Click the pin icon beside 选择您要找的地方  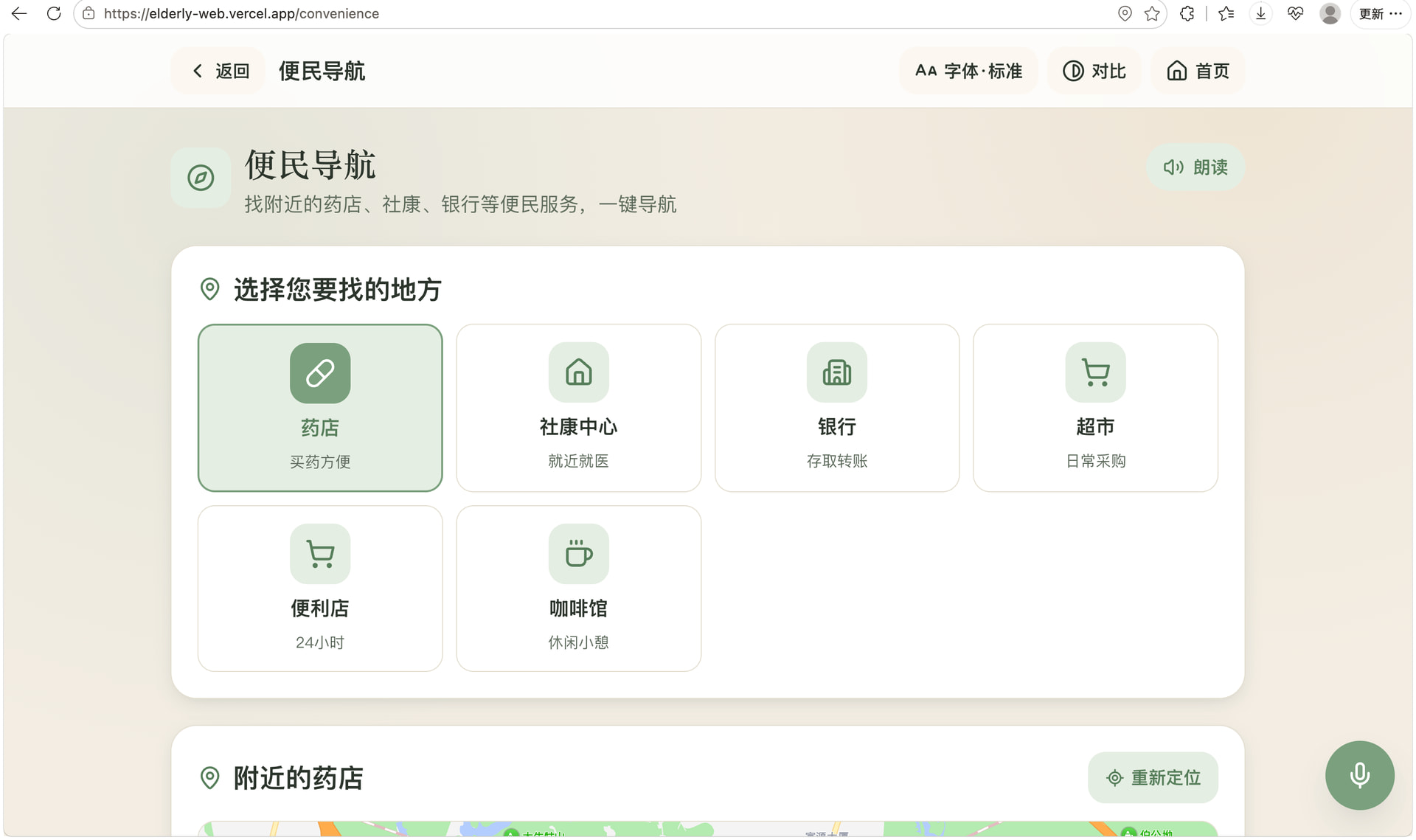click(210, 289)
